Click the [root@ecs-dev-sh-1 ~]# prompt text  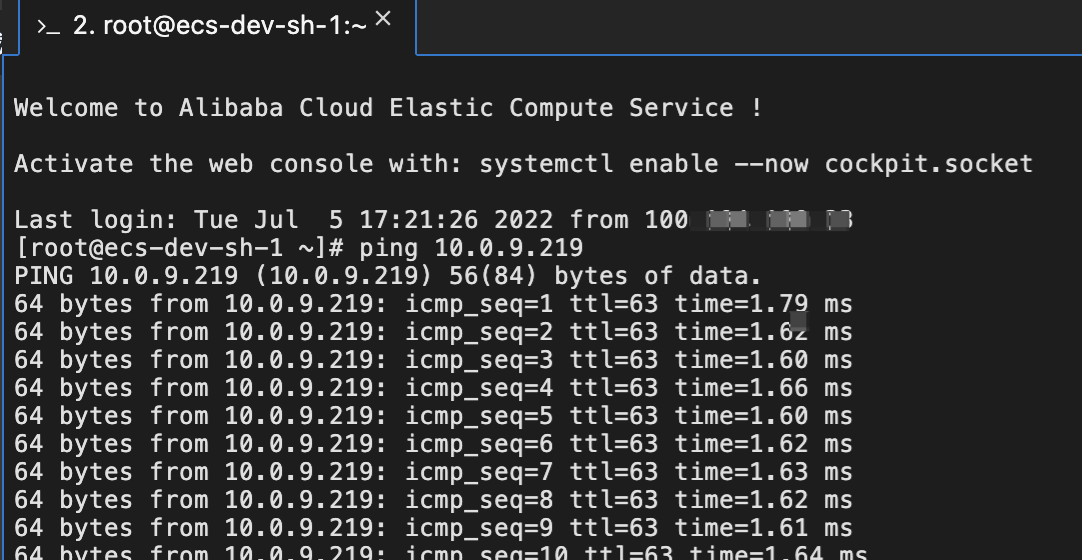(182, 248)
